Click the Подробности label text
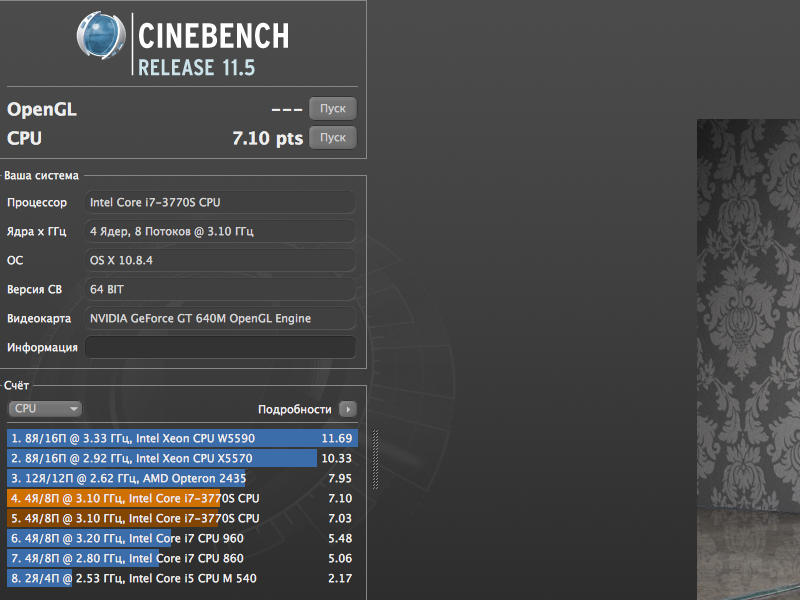The image size is (800, 600). coord(294,409)
